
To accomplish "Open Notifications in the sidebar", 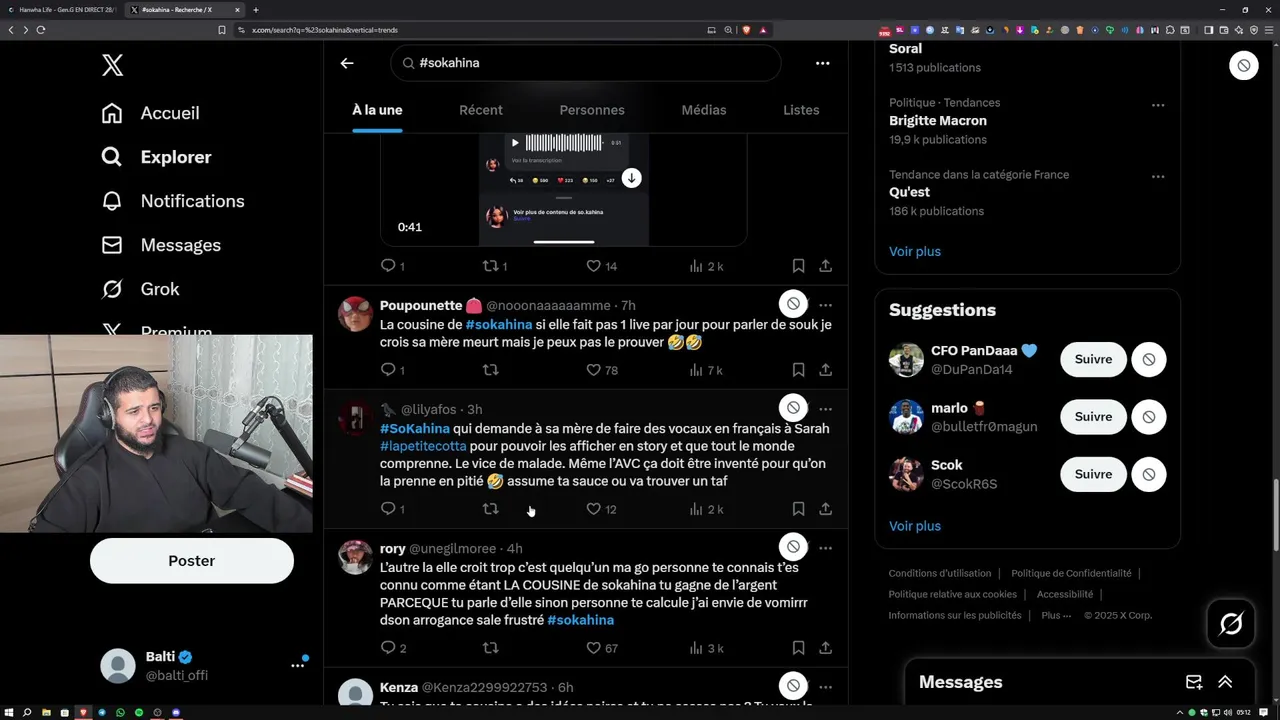I will [172, 201].
